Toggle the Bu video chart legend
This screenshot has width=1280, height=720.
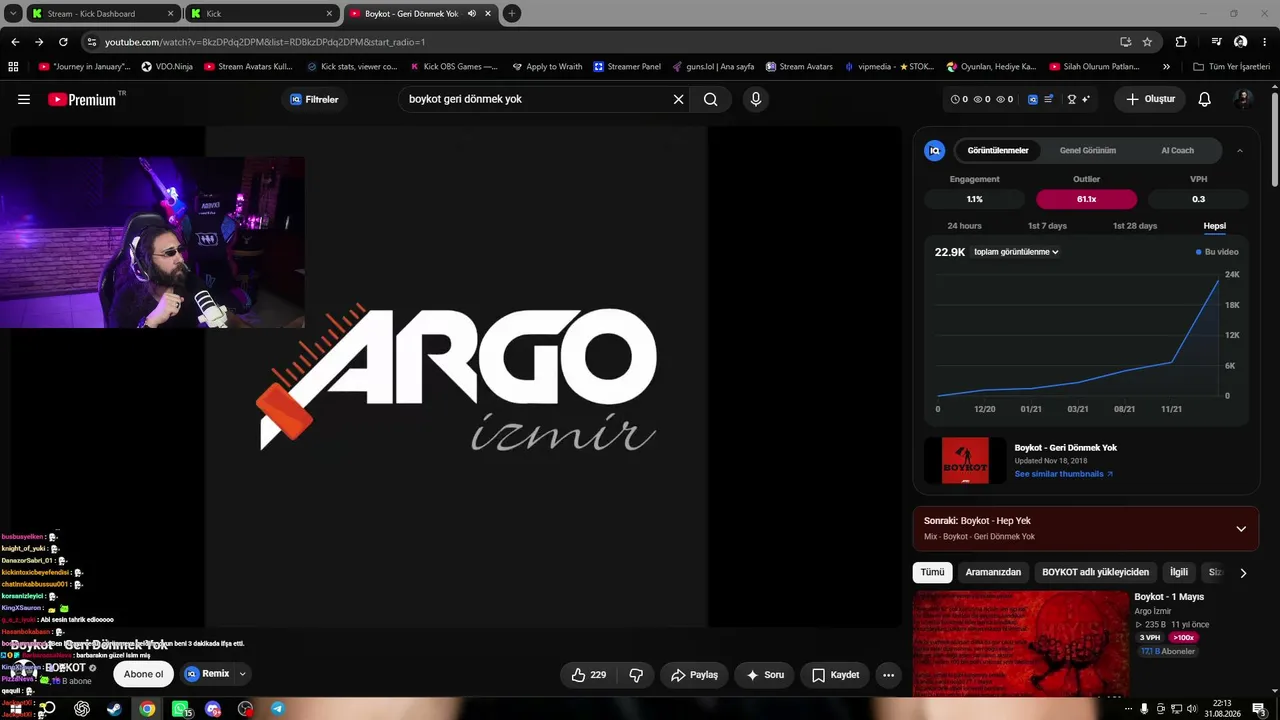(1217, 252)
